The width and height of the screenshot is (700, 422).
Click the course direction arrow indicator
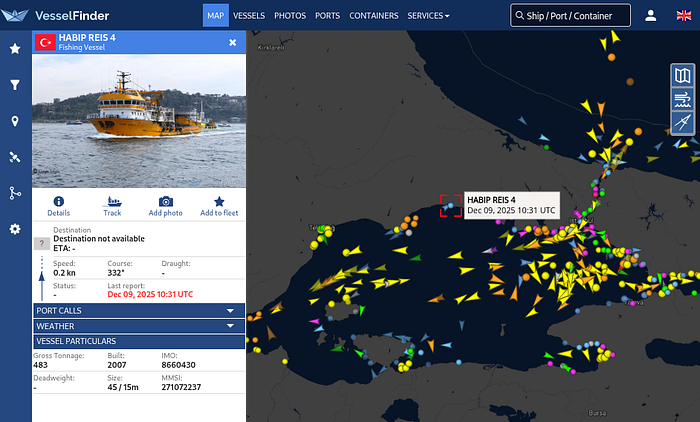pos(42,279)
